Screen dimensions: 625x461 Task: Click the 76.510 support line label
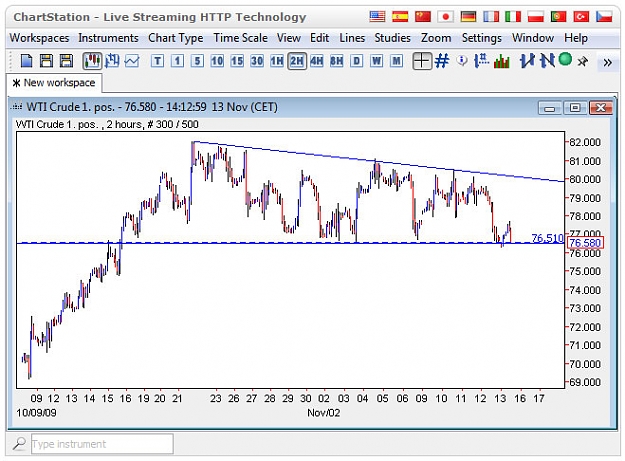(x=547, y=238)
